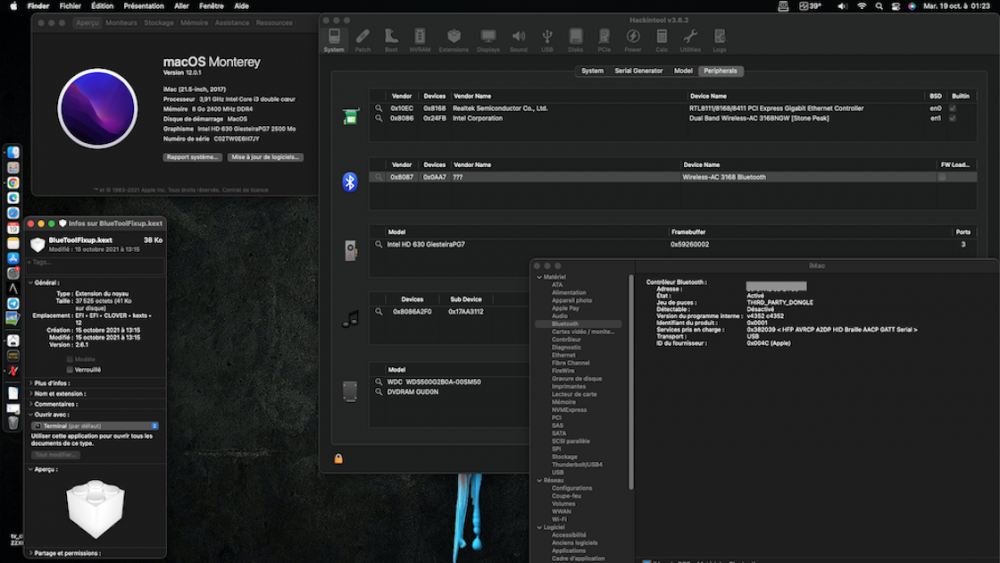
Task: Collapse the Logiciel tree in System Information
Action: tap(540, 528)
